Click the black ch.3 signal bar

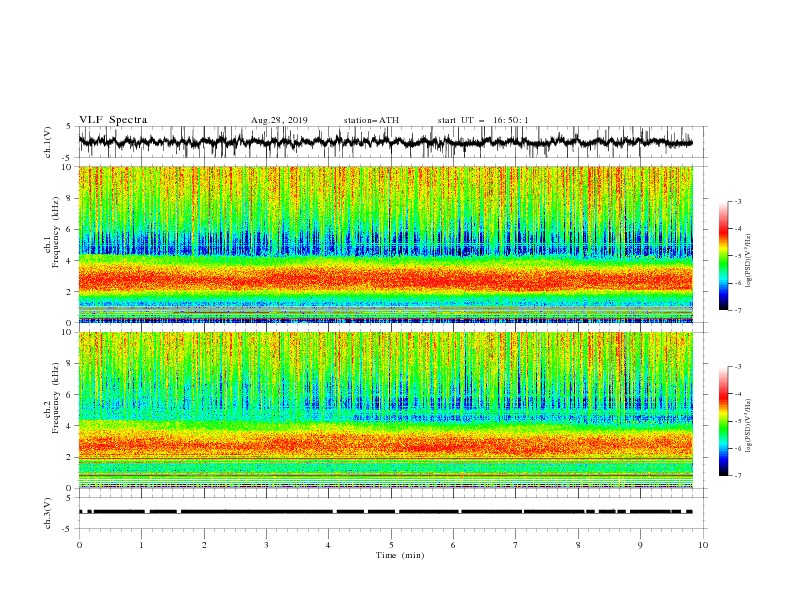(385, 512)
